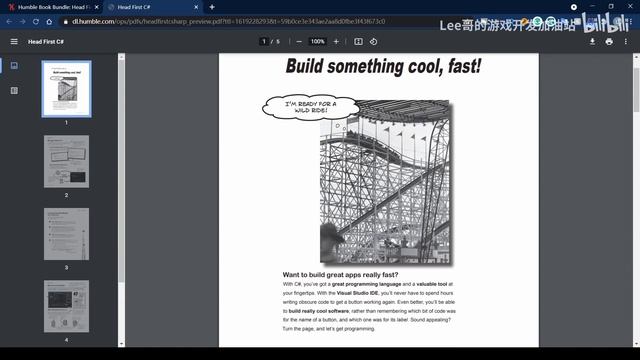Close the Humble Book Bundle tab
This screenshot has width=640, height=360.
tap(97, 7)
